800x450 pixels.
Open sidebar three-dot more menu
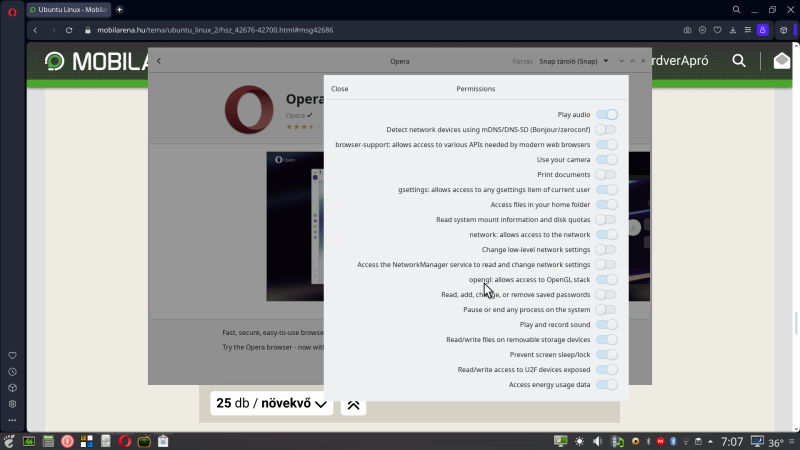[x=12, y=420]
